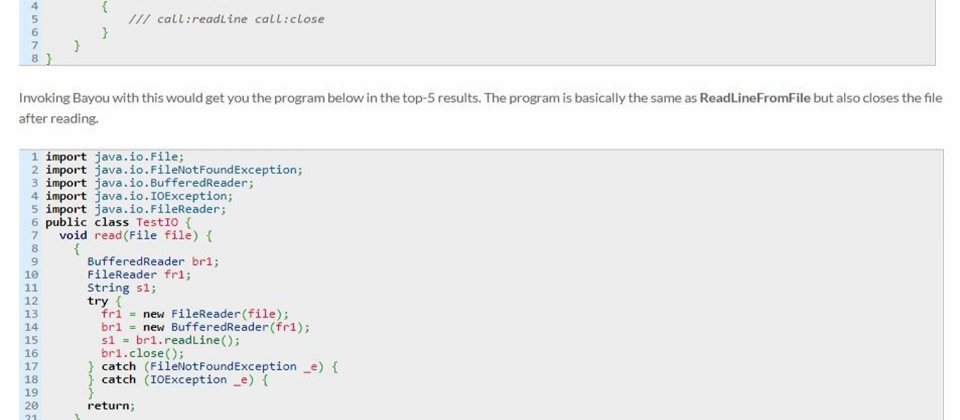This screenshot has width=960, height=420.
Task: Click the return statement on line 20
Action: [x=111, y=405]
